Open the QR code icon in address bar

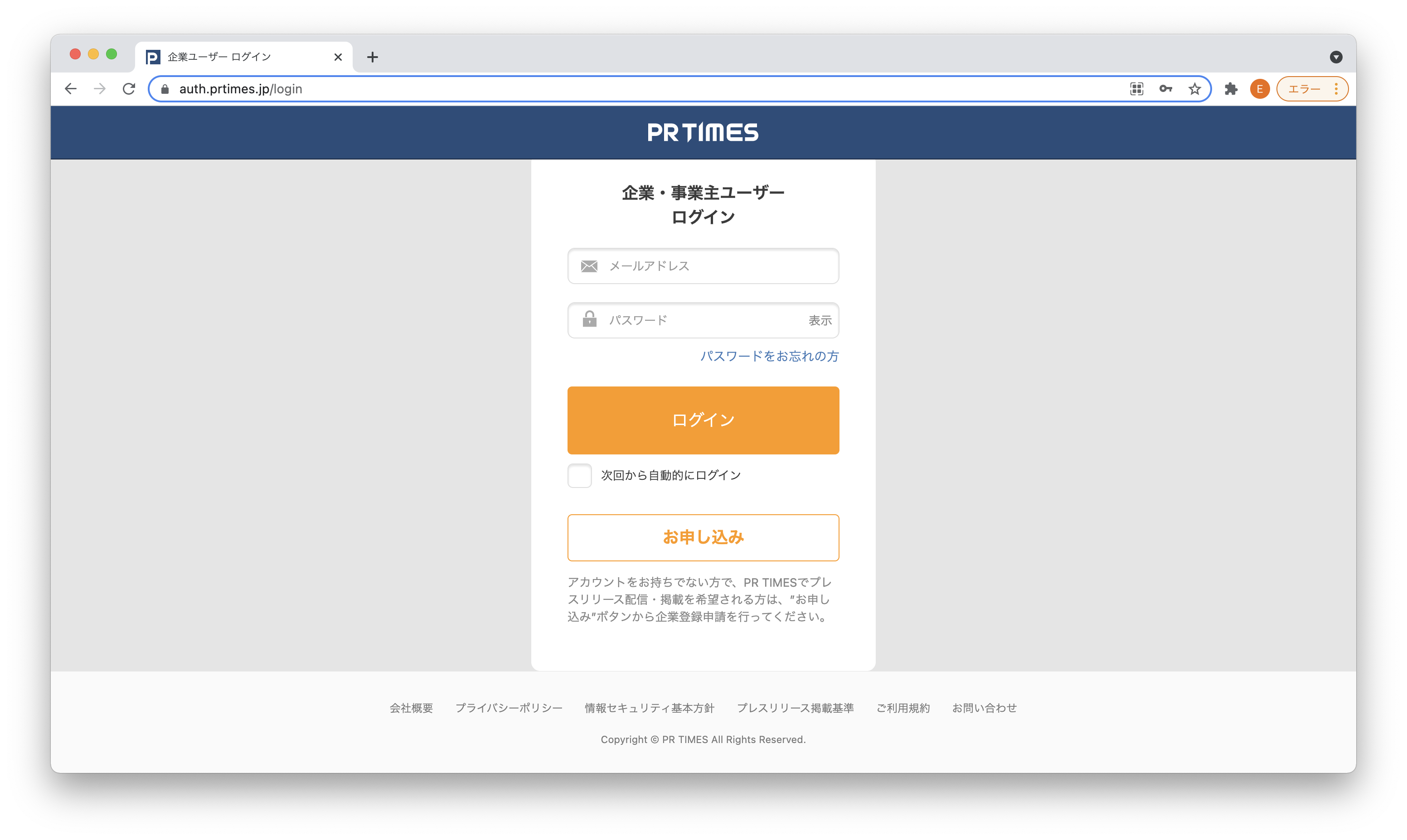click(x=1136, y=89)
